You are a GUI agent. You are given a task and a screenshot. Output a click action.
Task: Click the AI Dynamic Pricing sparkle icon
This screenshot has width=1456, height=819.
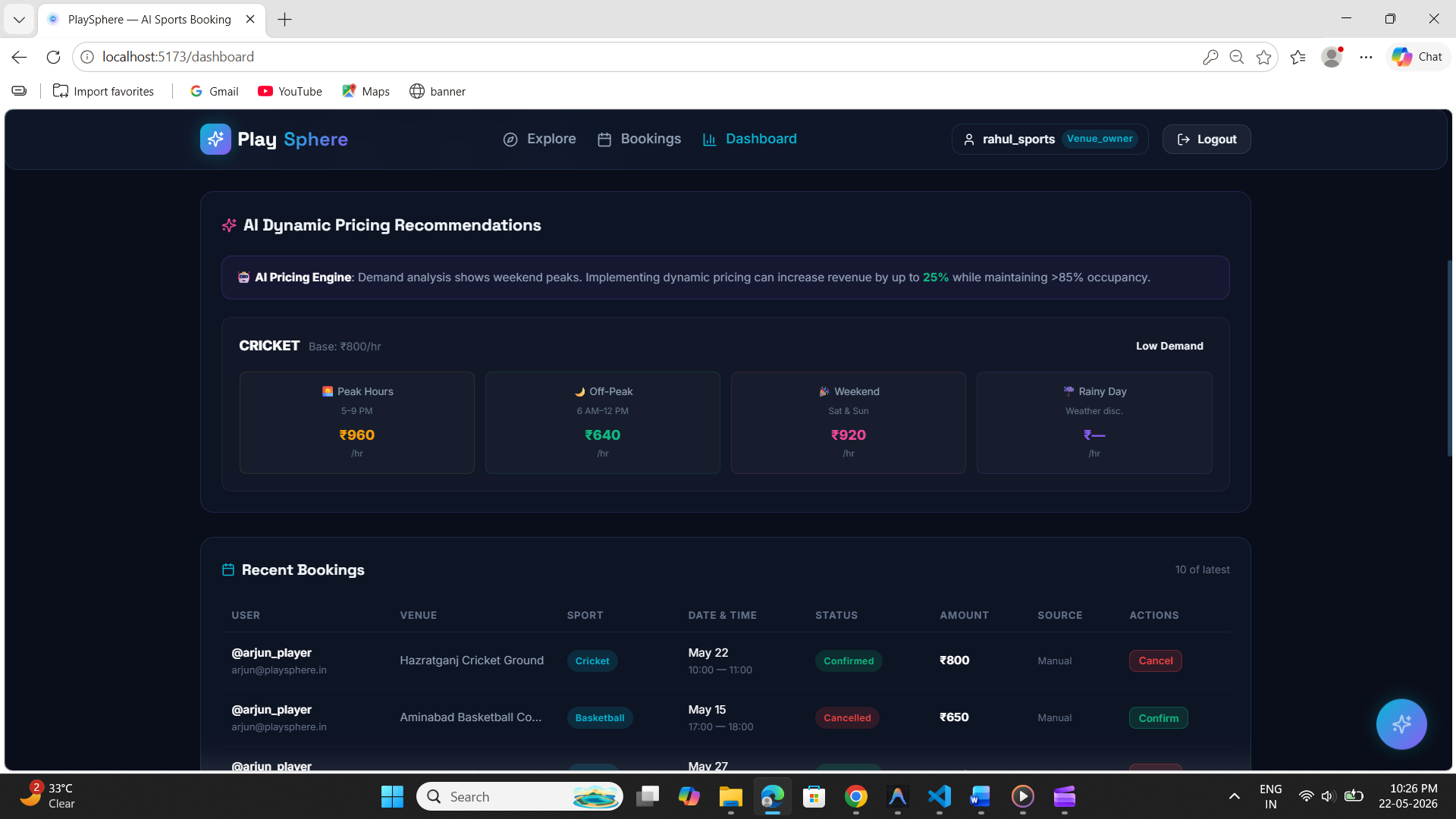229,225
